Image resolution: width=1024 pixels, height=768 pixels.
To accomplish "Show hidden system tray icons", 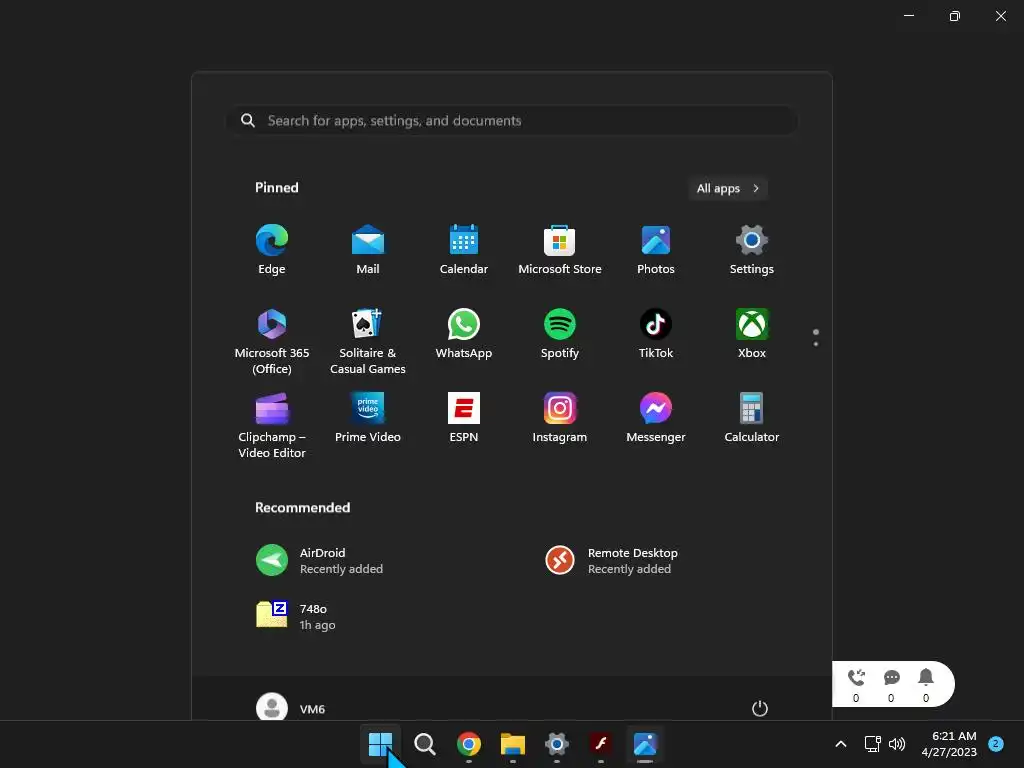I will 841,744.
